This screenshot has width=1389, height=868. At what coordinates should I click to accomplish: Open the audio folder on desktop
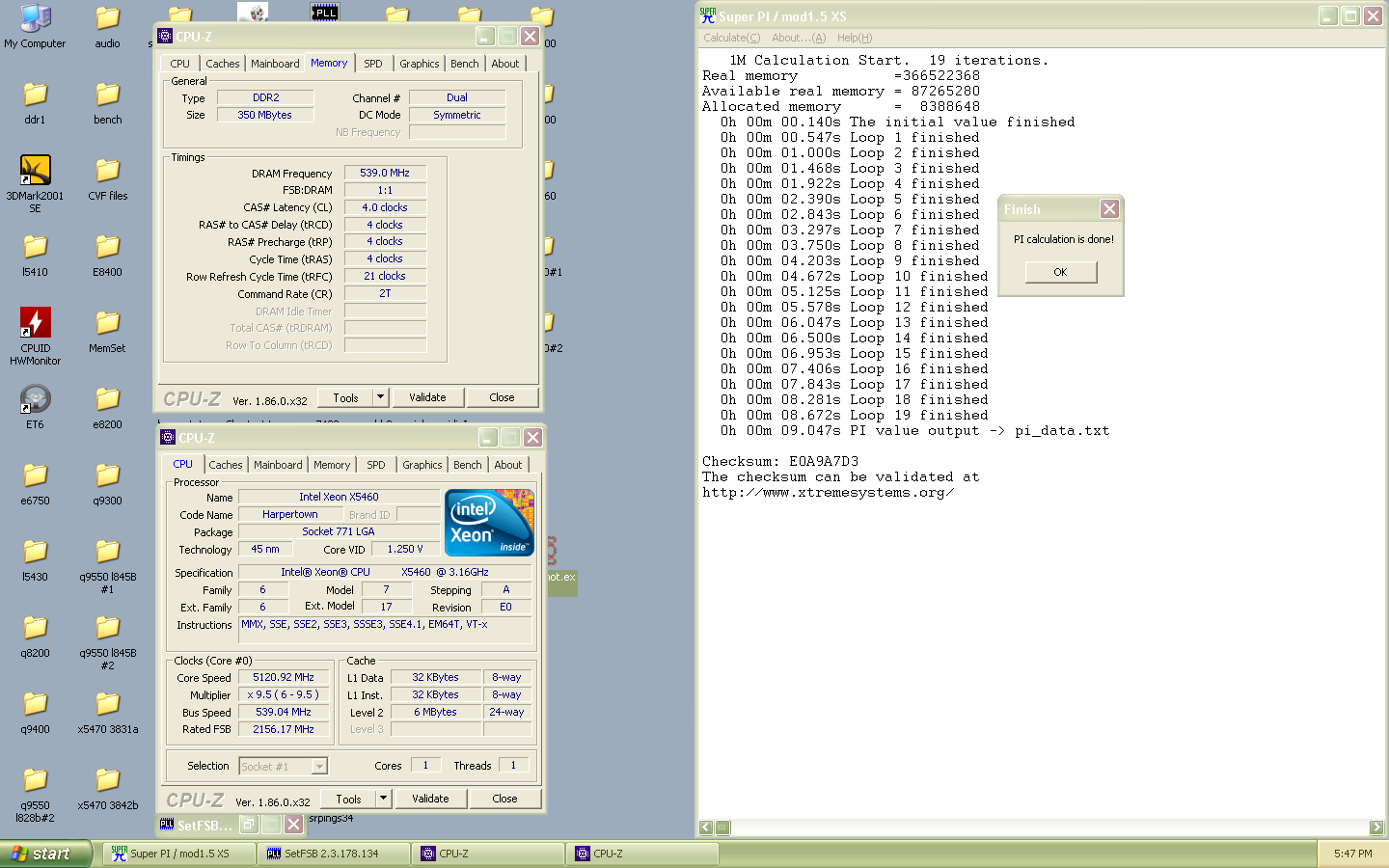point(107,26)
